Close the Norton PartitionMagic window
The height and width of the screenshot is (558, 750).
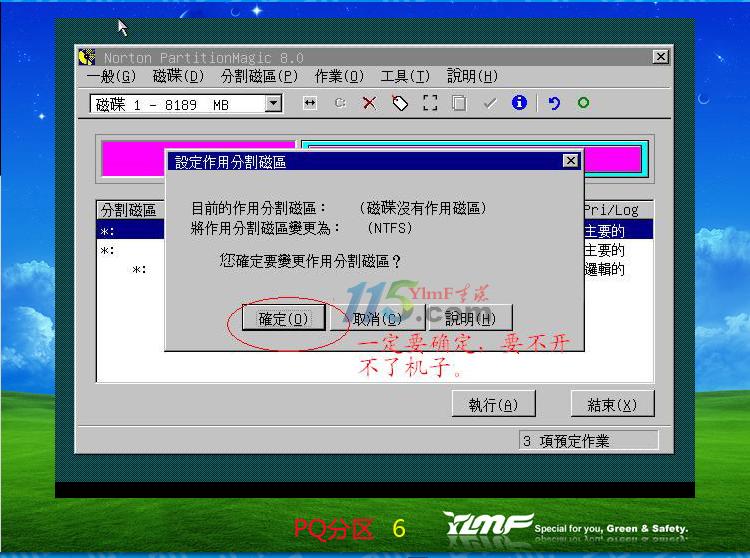[x=661, y=56]
